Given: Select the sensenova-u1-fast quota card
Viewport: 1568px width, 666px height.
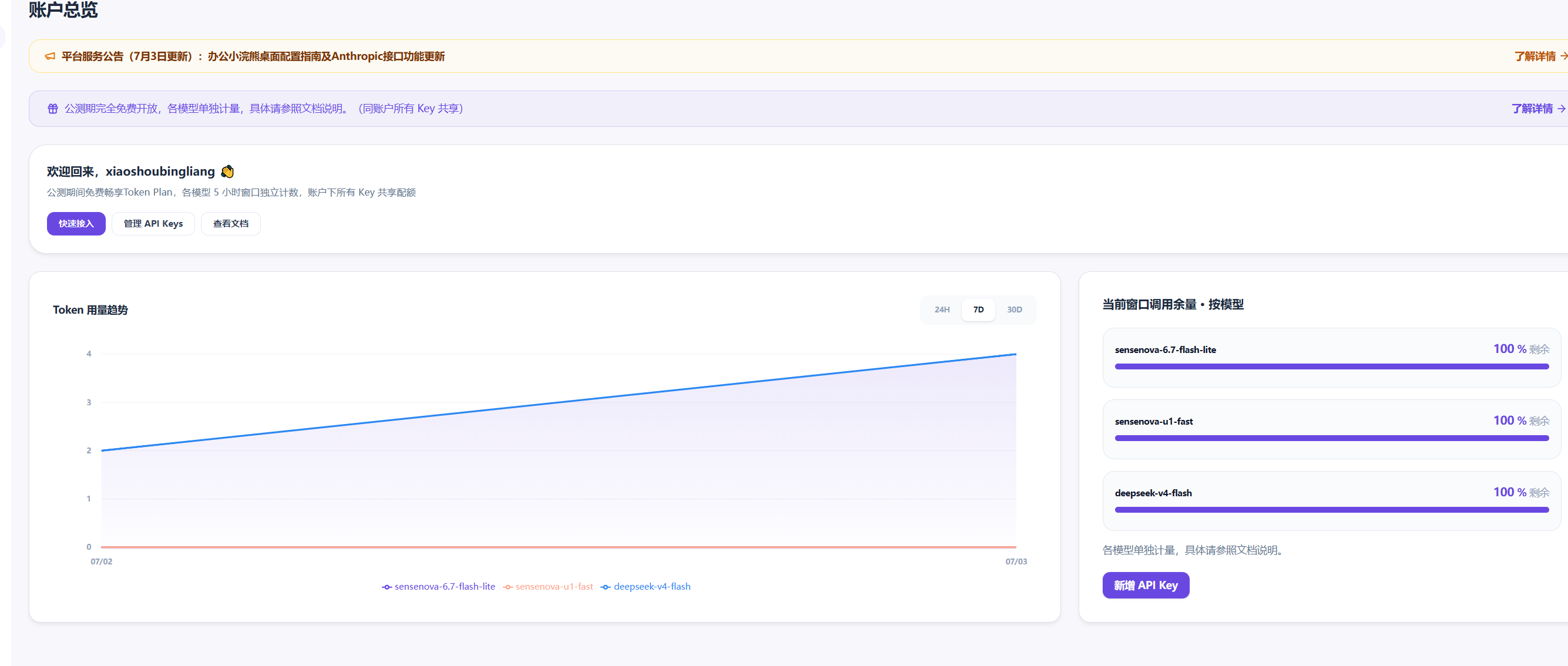Looking at the screenshot, I should point(1331,429).
